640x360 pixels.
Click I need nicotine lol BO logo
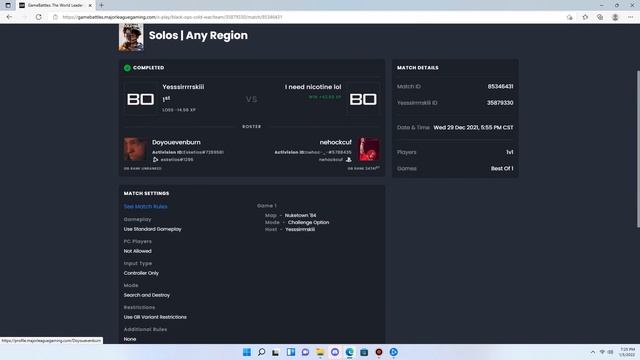363,99
